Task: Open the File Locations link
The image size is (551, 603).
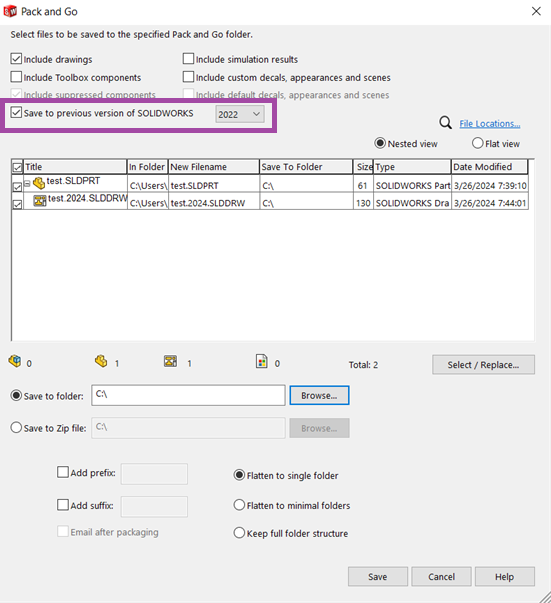Action: pyautogui.click(x=489, y=123)
